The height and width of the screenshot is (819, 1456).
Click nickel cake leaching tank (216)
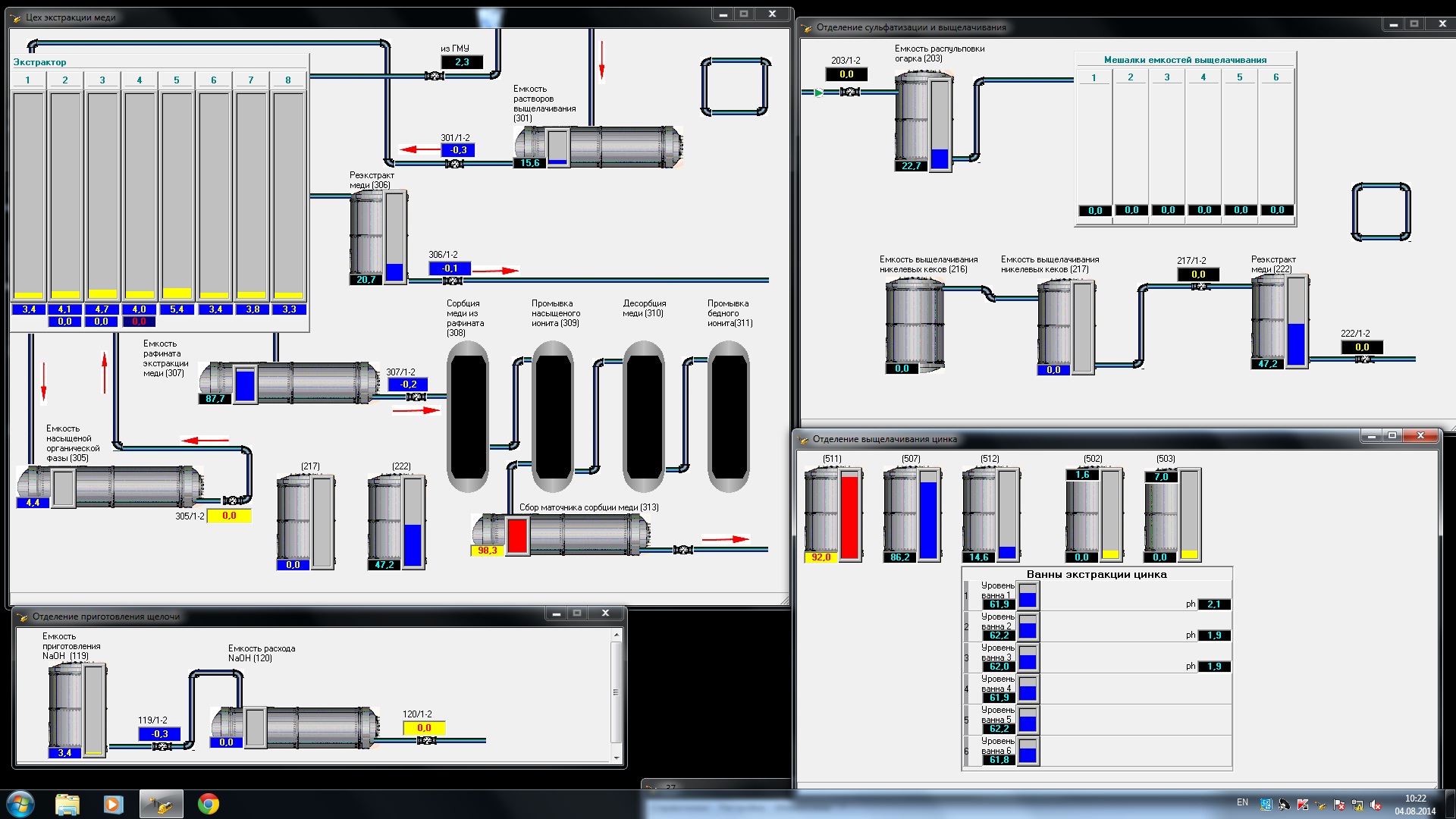[915, 326]
